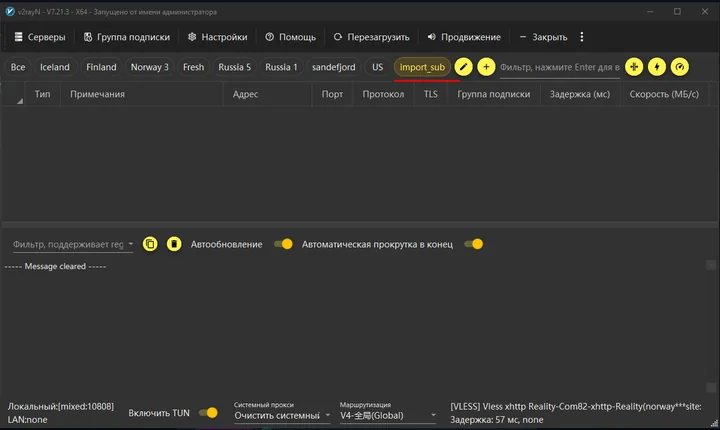Image resolution: width=720 pixels, height=430 pixels.
Task: Open the Маршрутизация V4 Global dropdown
Action: click(x=388, y=415)
